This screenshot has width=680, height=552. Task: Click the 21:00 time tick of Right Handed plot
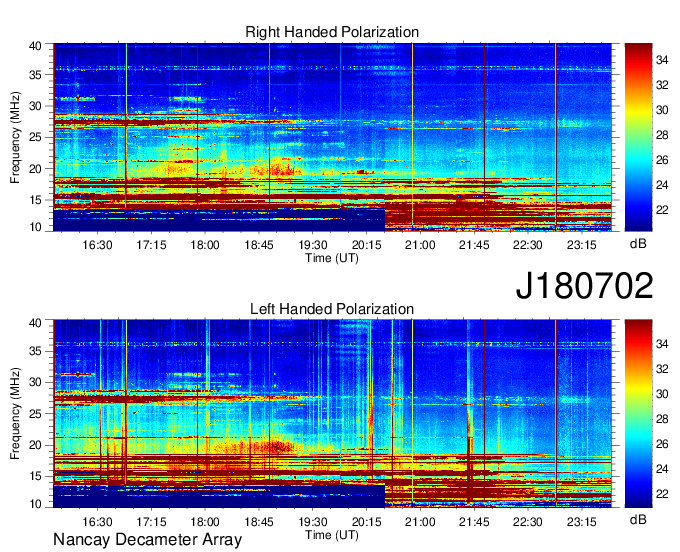pyautogui.click(x=420, y=245)
